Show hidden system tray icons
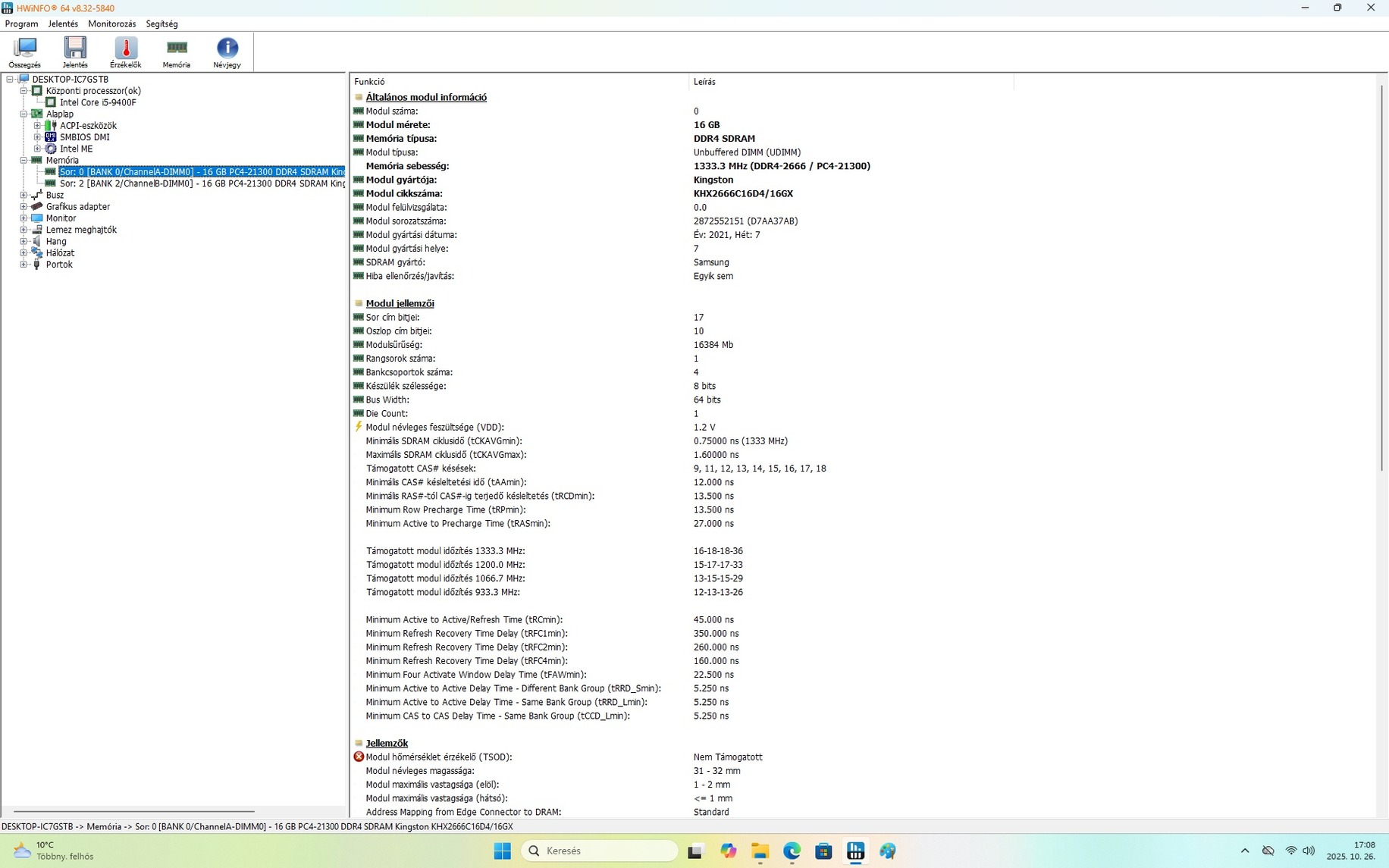Screen dimensions: 1389x868 click(1244, 851)
